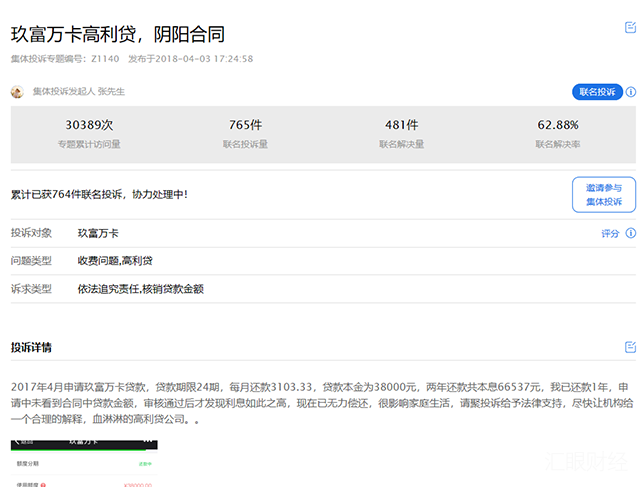This screenshot has width=643, height=487.
Task: Click the demand type 依法追究责任,核销贷款金额
Action: [x=141, y=289]
